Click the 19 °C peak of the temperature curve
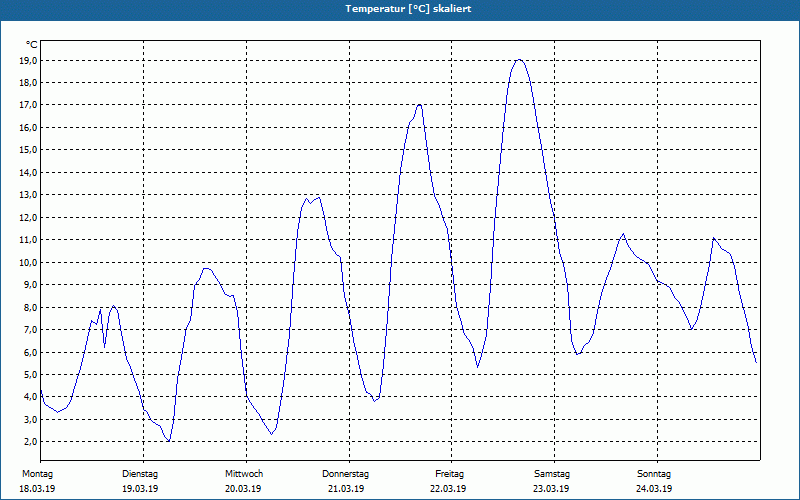This screenshot has width=800, height=500. coord(519,60)
